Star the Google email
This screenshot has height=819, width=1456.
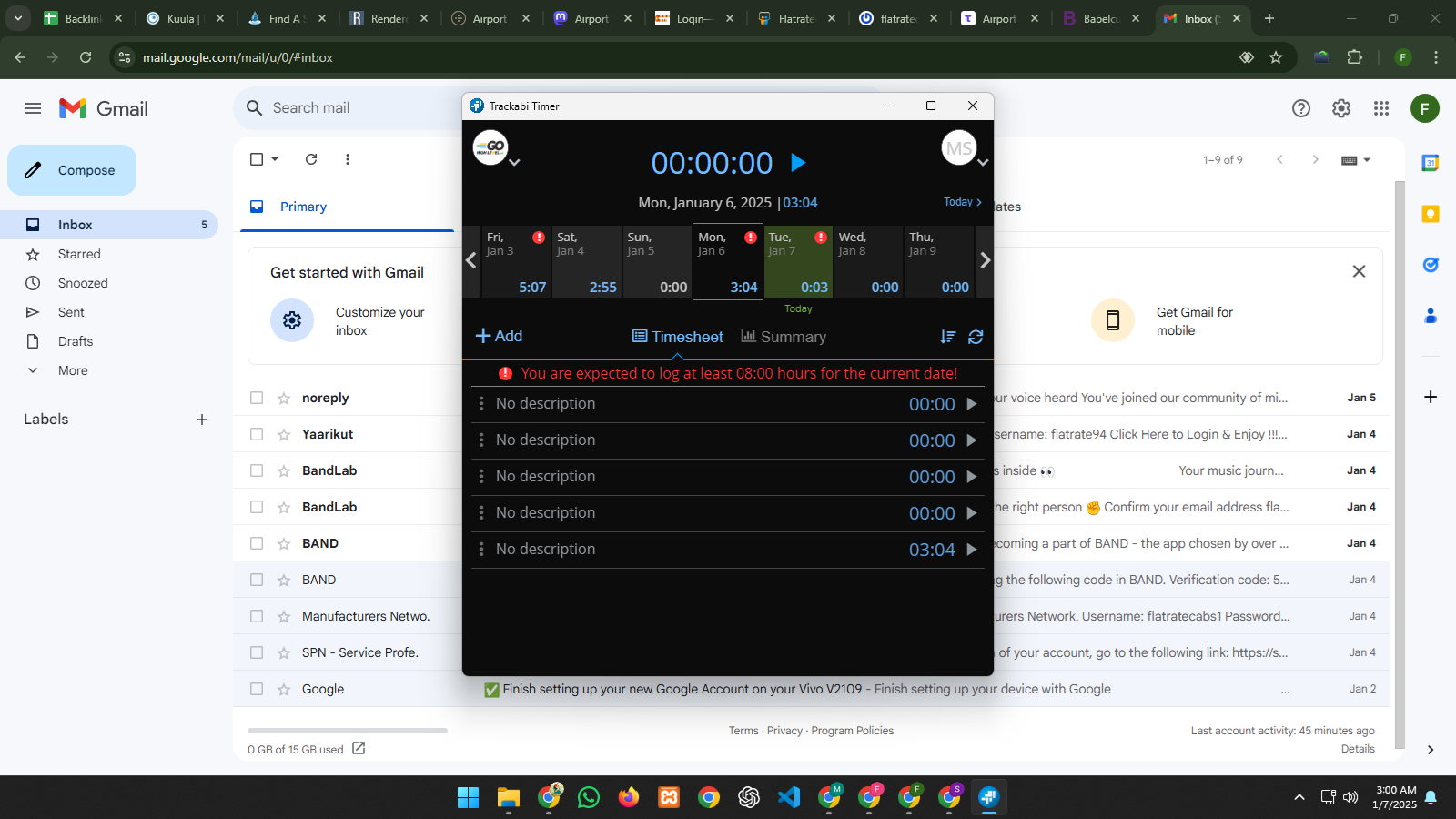[x=284, y=689]
